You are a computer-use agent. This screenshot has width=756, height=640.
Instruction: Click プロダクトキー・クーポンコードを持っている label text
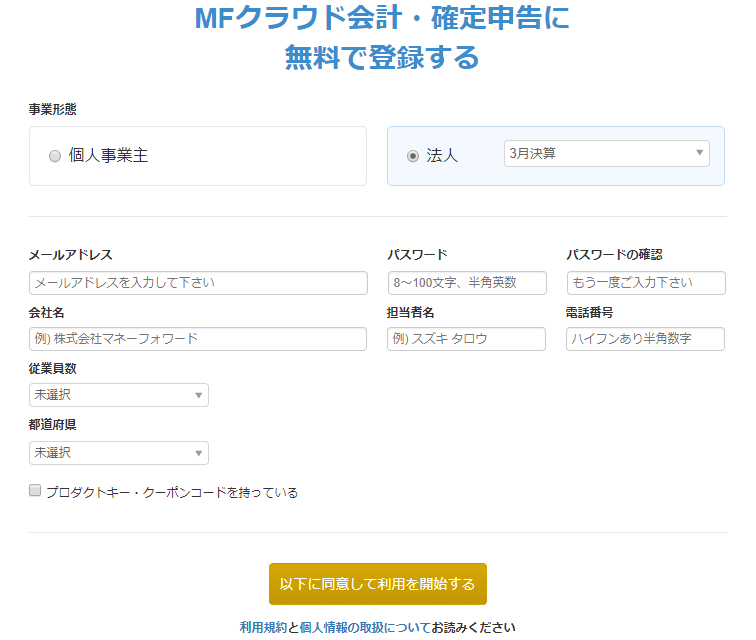pos(172,492)
